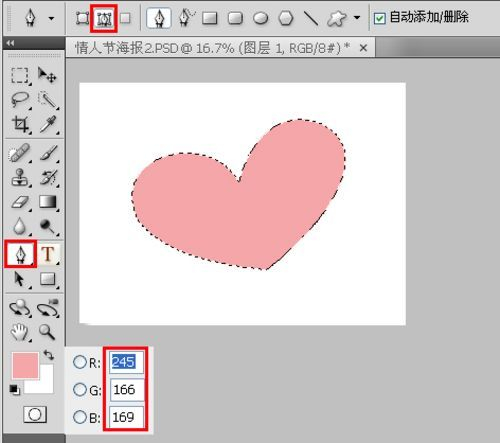
Task: Select the Pen tool in the toolbox
Action: click(x=20, y=254)
